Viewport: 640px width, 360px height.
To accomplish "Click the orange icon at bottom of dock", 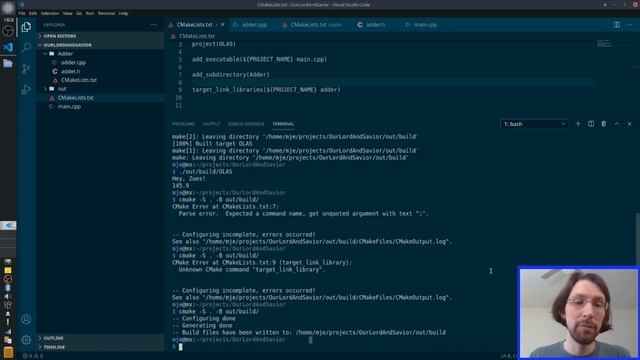I will pyautogui.click(x=8, y=352).
